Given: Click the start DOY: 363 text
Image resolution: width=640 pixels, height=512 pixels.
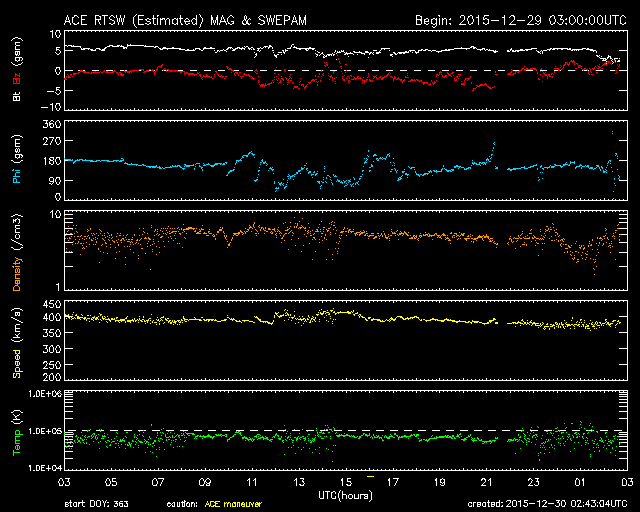Looking at the screenshot, I should pyautogui.click(x=97, y=504).
